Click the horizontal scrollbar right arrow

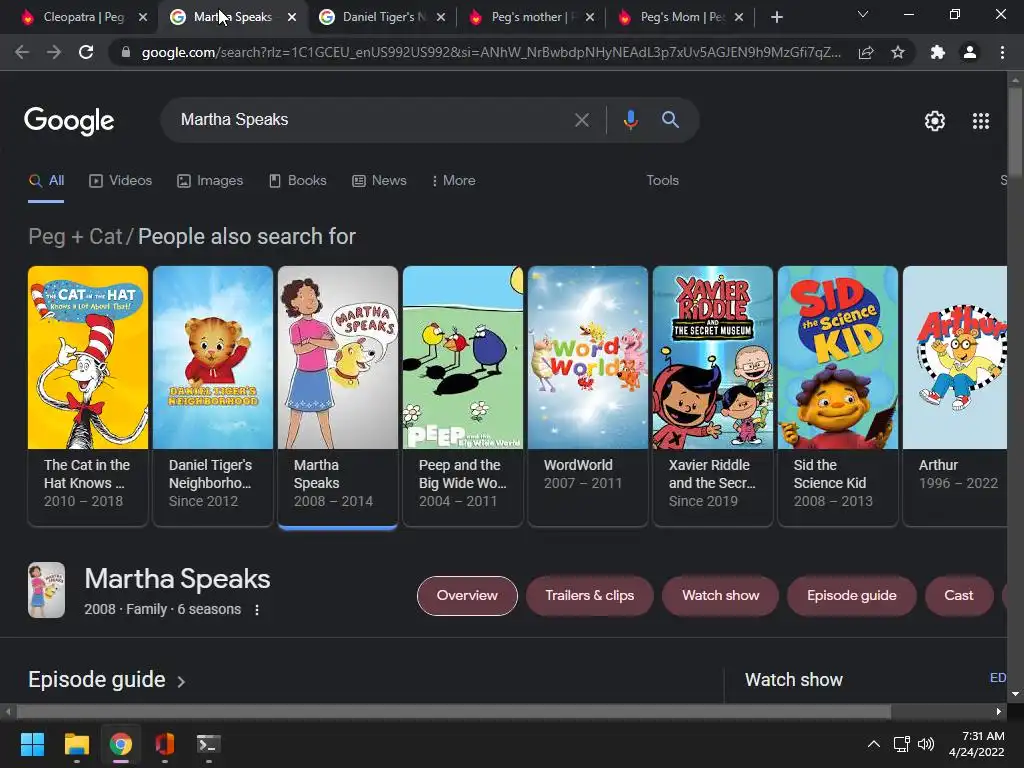click(x=999, y=711)
